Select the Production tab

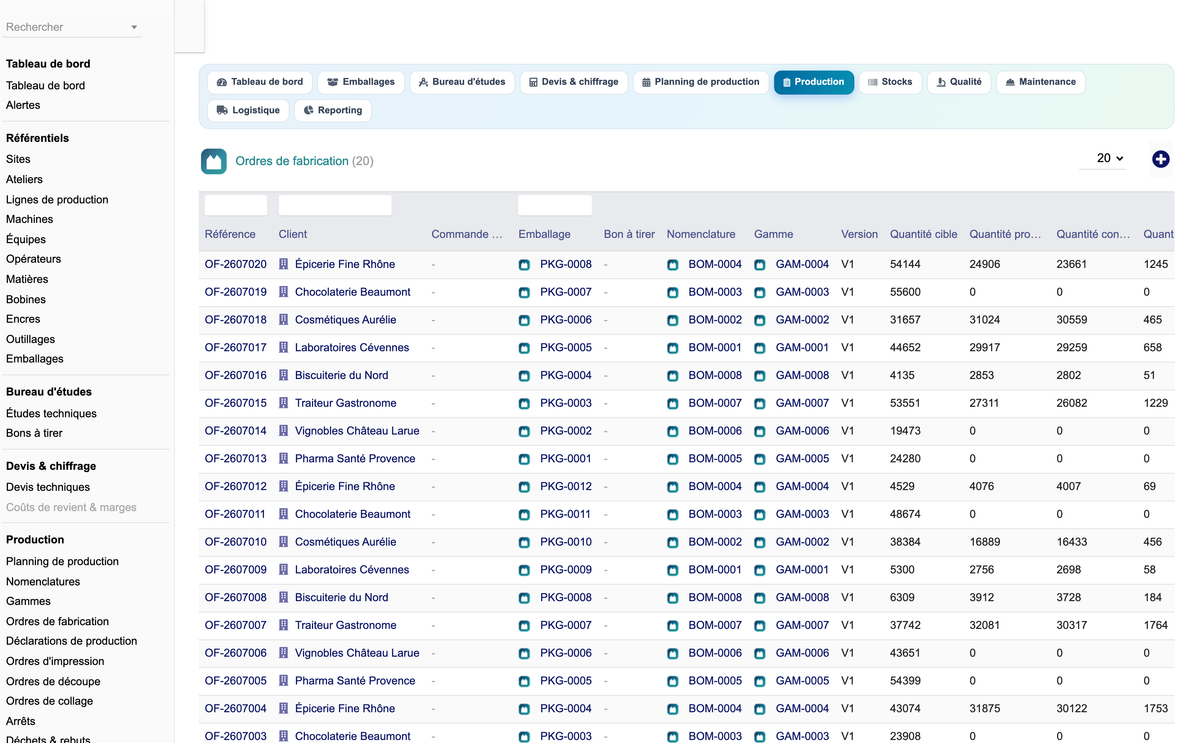coord(813,82)
